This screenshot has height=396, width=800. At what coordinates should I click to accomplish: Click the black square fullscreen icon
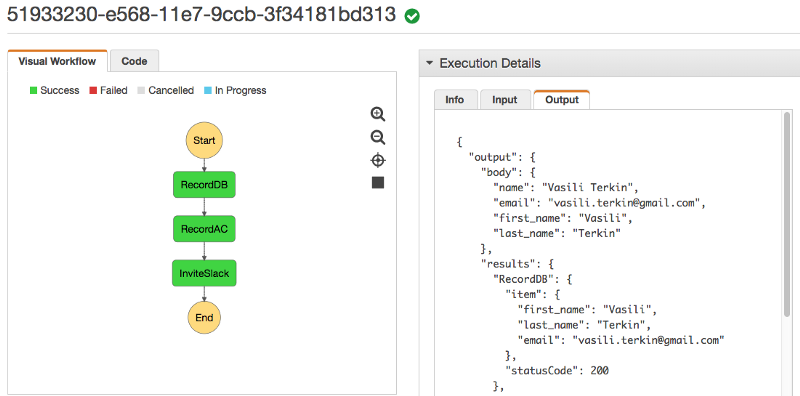coord(378,183)
